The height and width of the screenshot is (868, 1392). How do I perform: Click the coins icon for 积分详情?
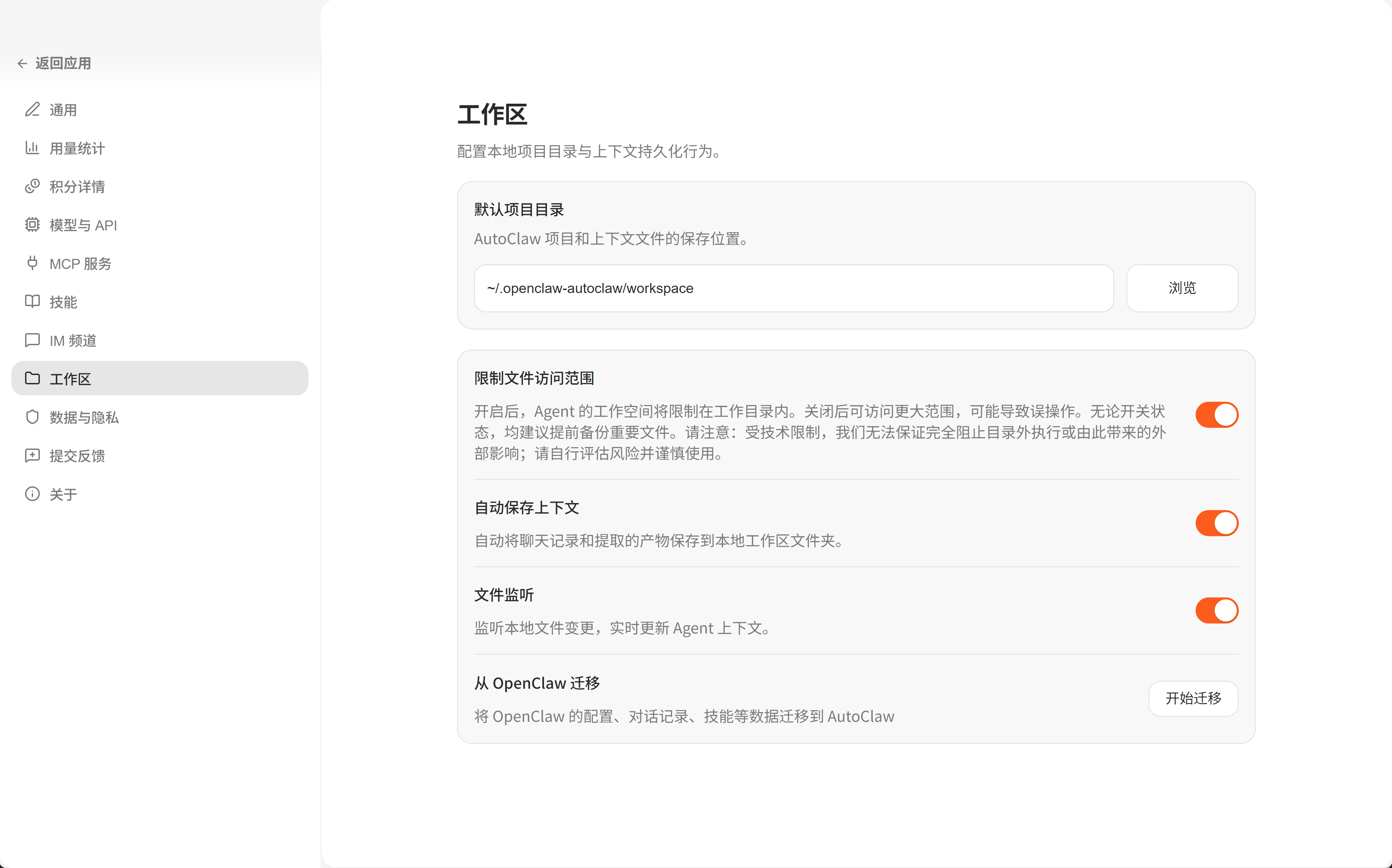tap(32, 186)
